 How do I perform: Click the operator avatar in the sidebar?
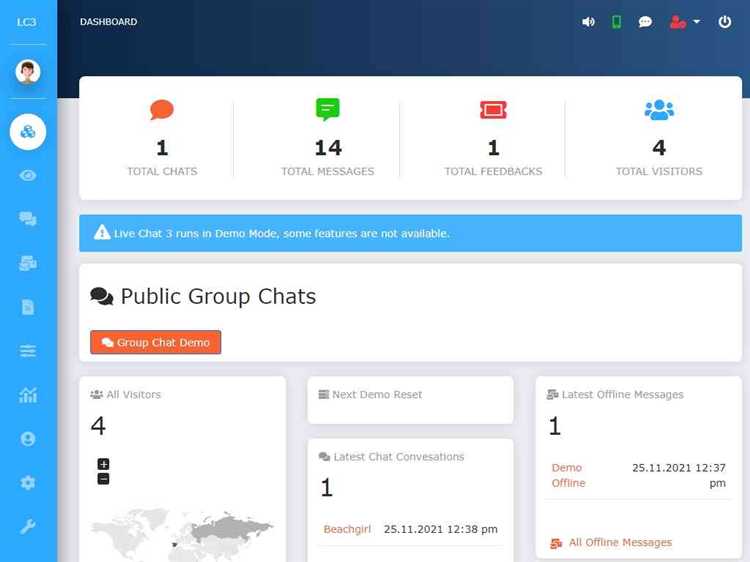point(28,71)
